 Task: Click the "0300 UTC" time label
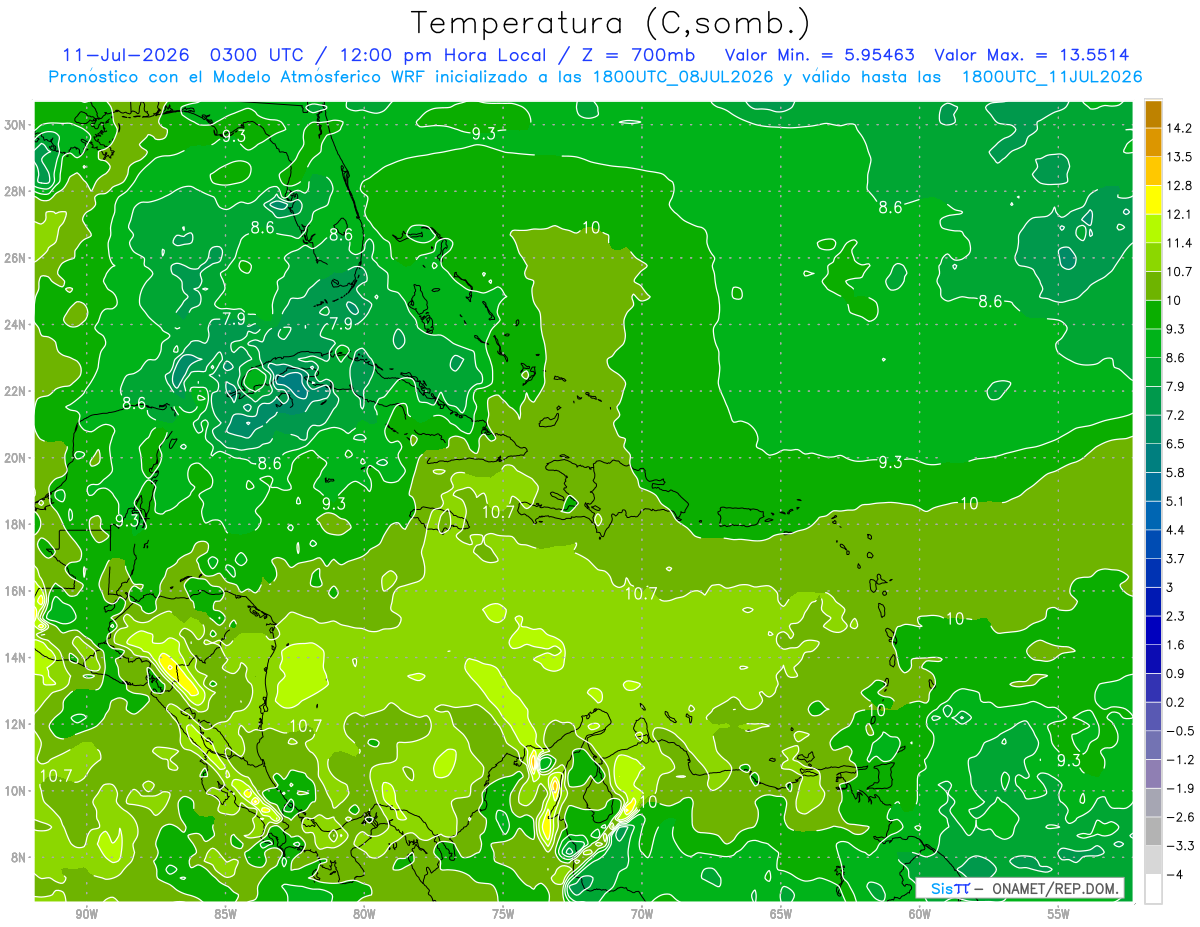tap(258, 55)
